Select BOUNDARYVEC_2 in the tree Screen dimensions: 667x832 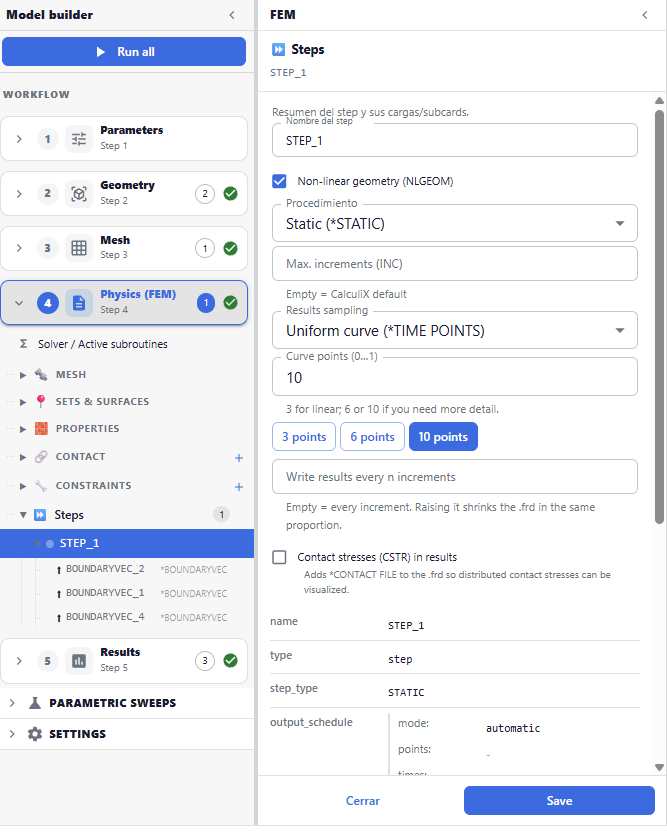click(105, 569)
